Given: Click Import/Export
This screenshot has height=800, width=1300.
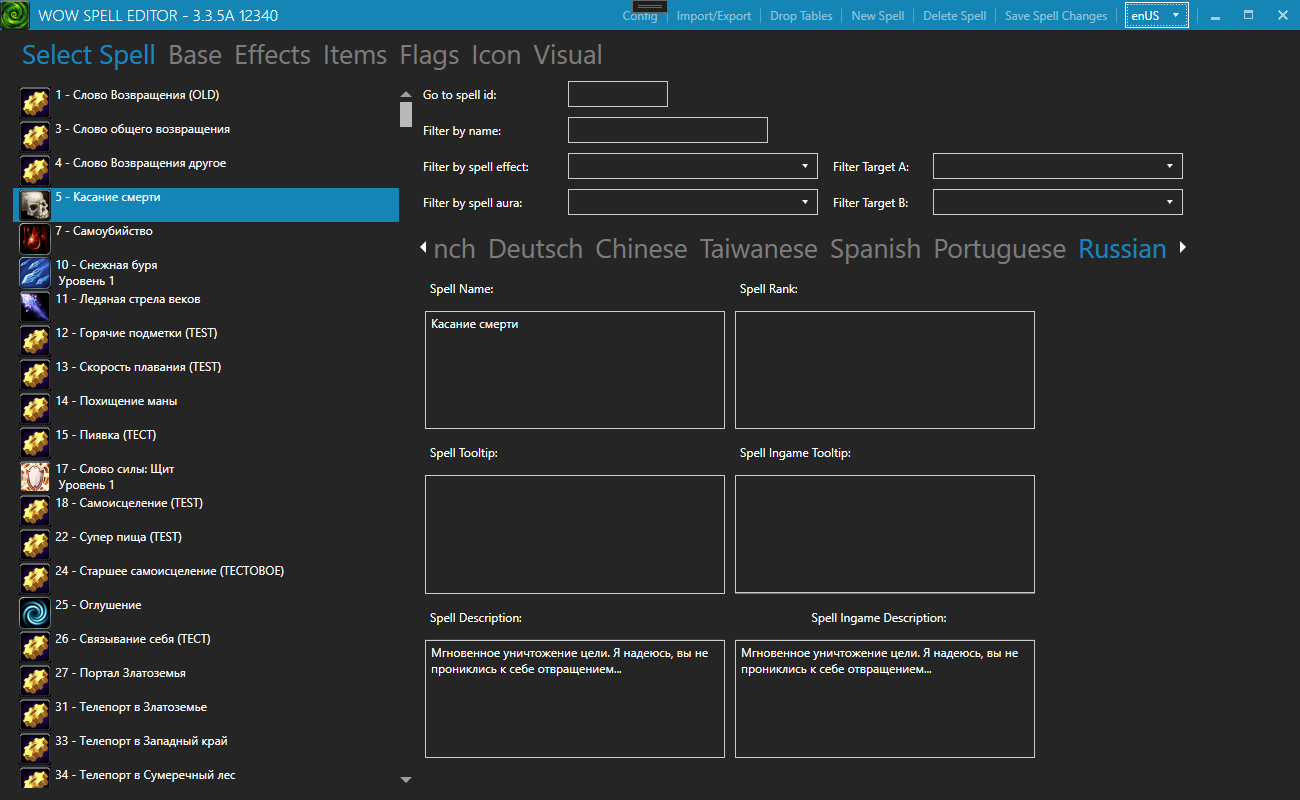Looking at the screenshot, I should [x=714, y=16].
